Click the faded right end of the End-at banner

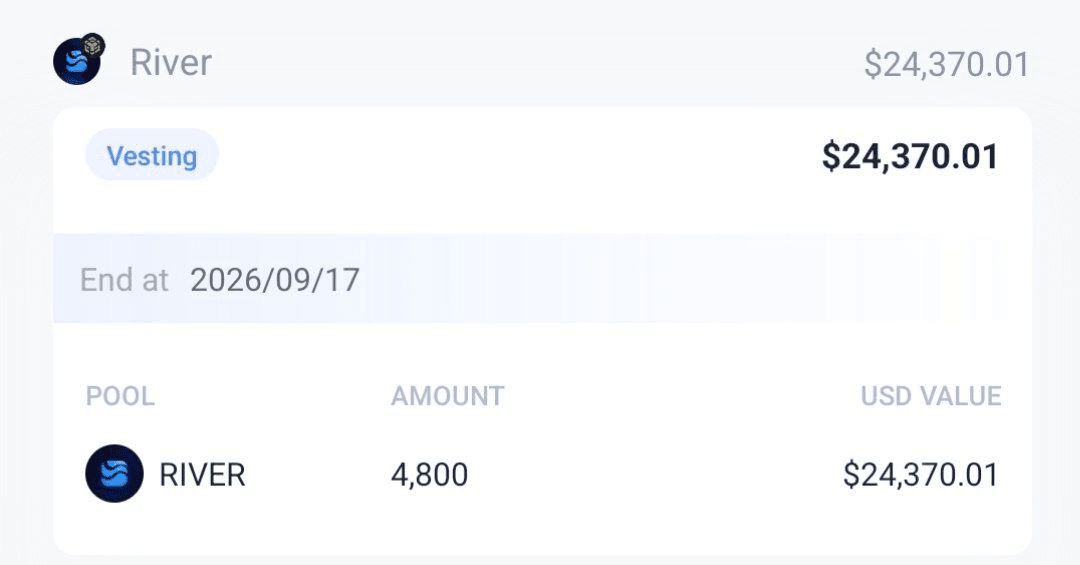[x=960, y=279]
